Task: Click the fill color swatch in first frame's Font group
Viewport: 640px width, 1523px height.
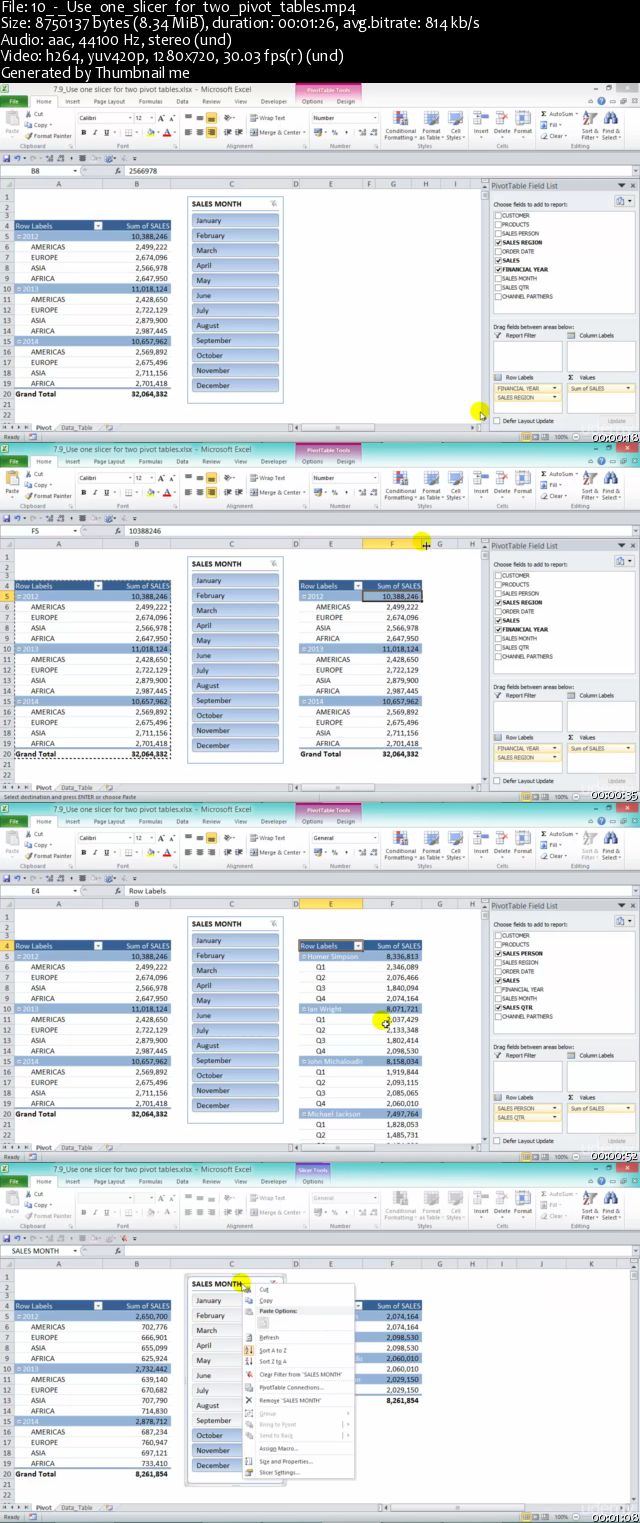Action: [151, 132]
